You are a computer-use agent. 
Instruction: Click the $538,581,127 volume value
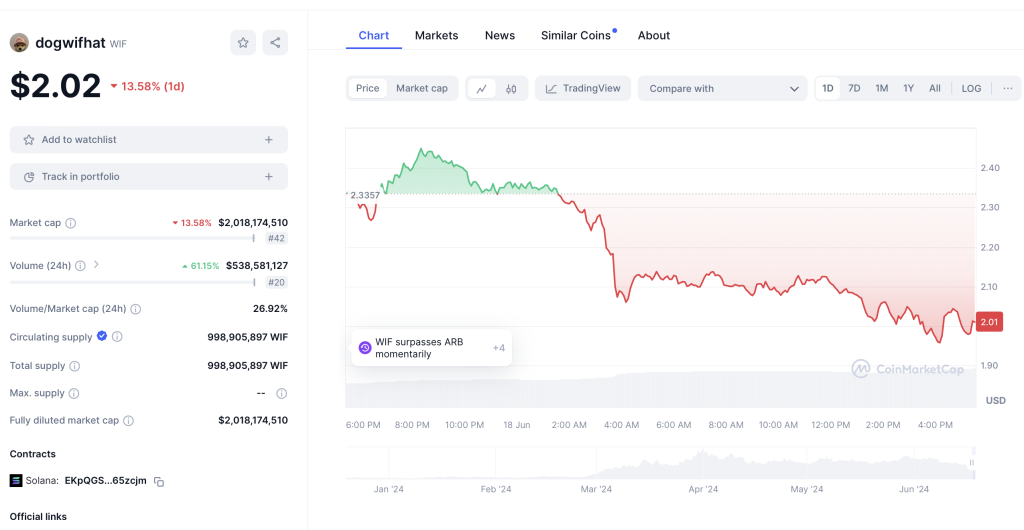pos(257,266)
